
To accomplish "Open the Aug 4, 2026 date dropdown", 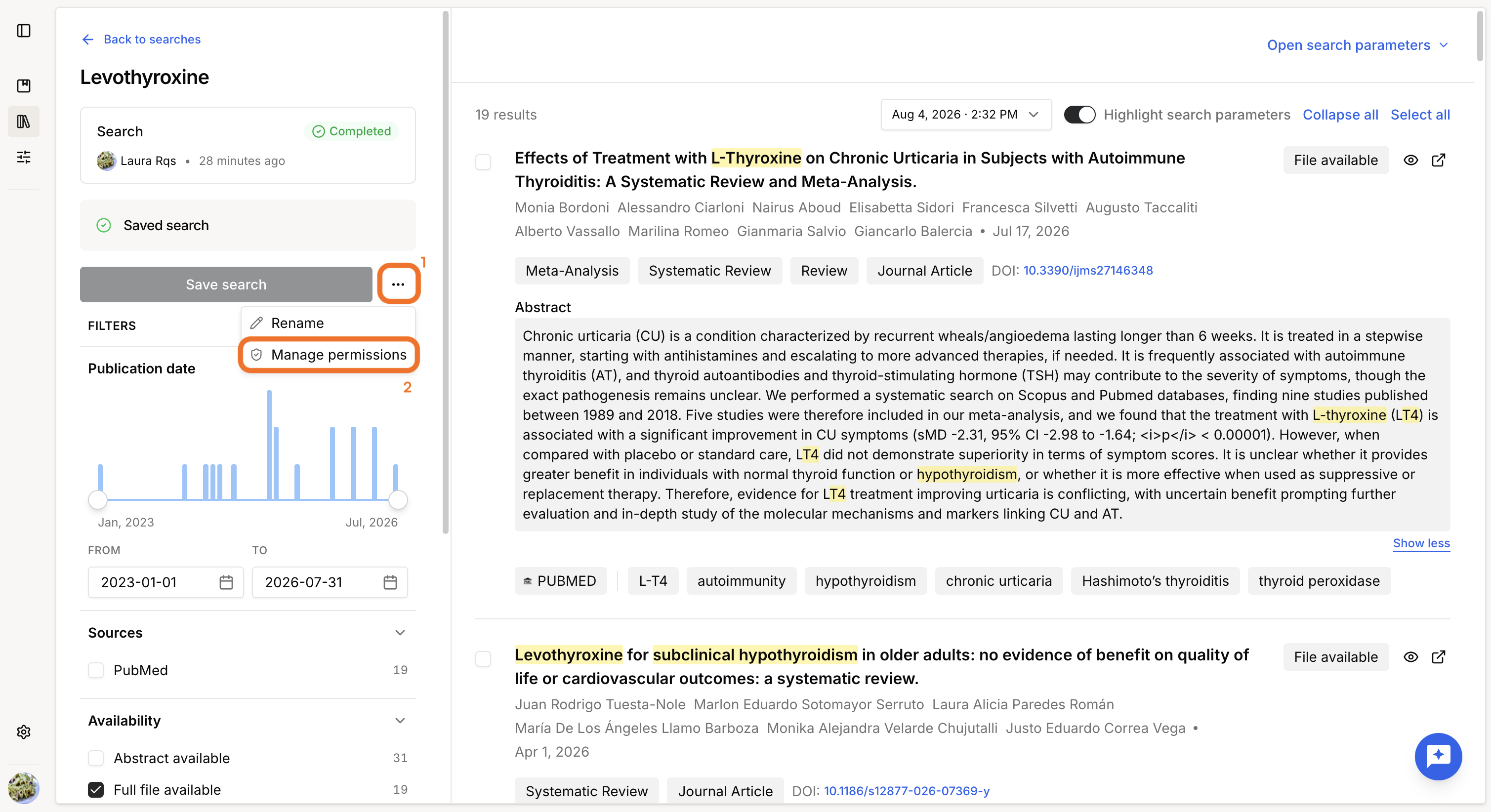I will click(965, 115).
